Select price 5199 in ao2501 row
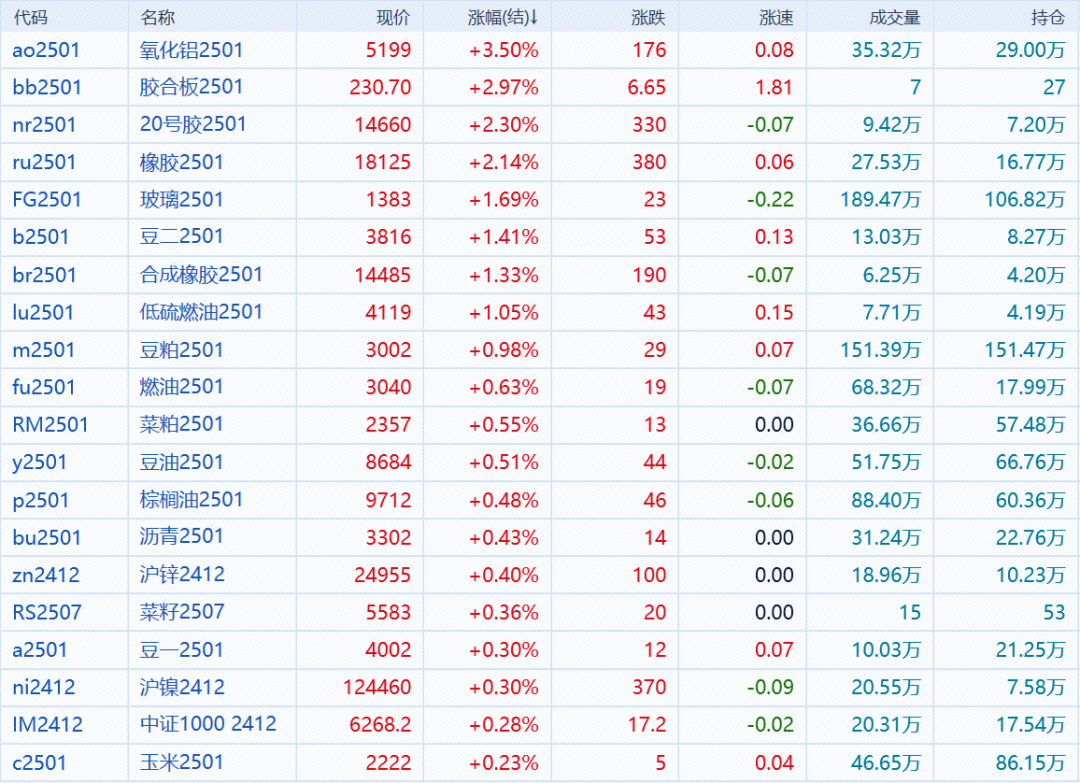The height and width of the screenshot is (783, 1080). click(388, 50)
